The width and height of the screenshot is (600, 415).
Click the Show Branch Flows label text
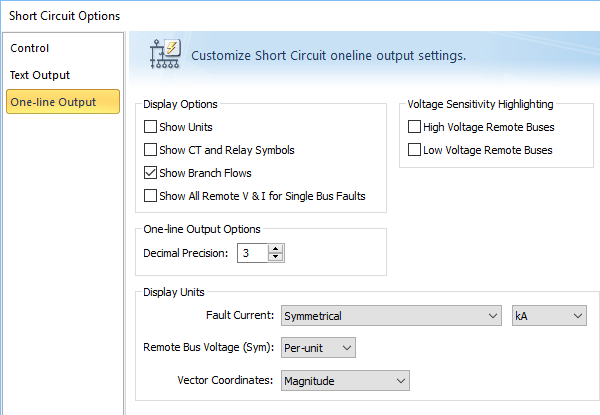tap(205, 173)
